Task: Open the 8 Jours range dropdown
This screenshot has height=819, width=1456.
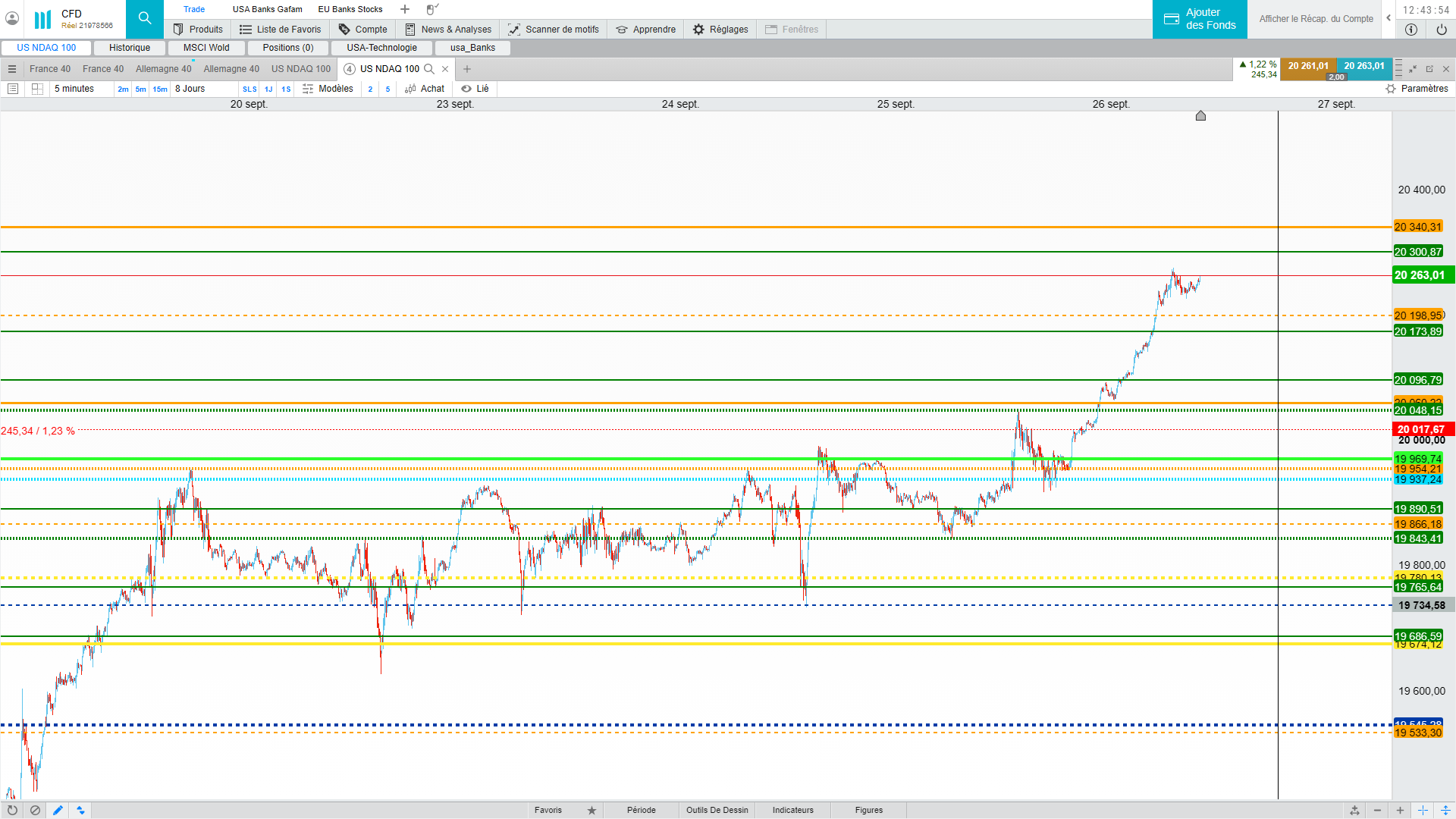Action: [x=190, y=89]
